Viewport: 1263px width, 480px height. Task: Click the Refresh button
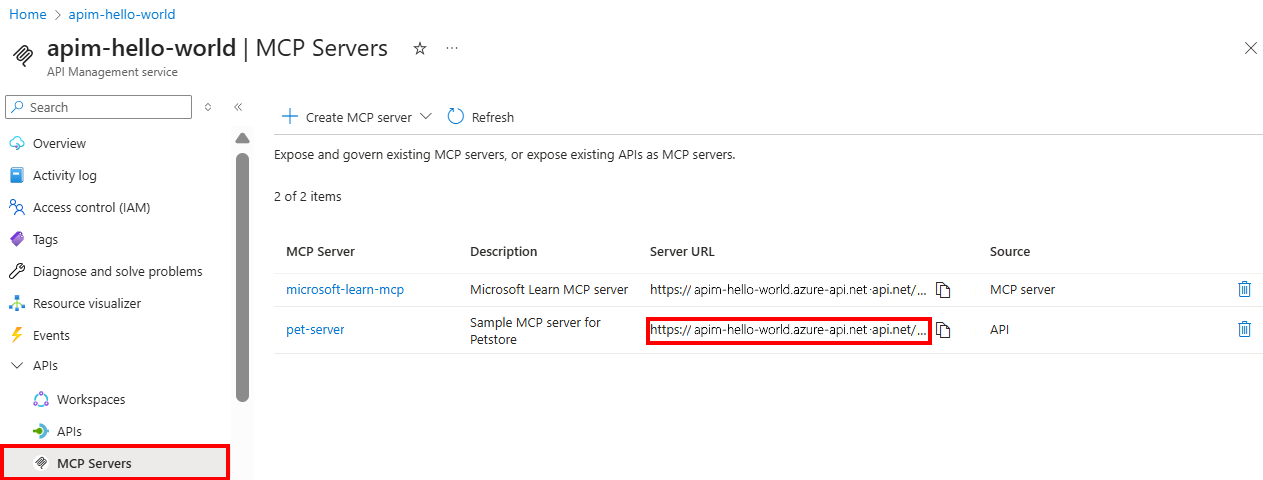[x=481, y=116]
